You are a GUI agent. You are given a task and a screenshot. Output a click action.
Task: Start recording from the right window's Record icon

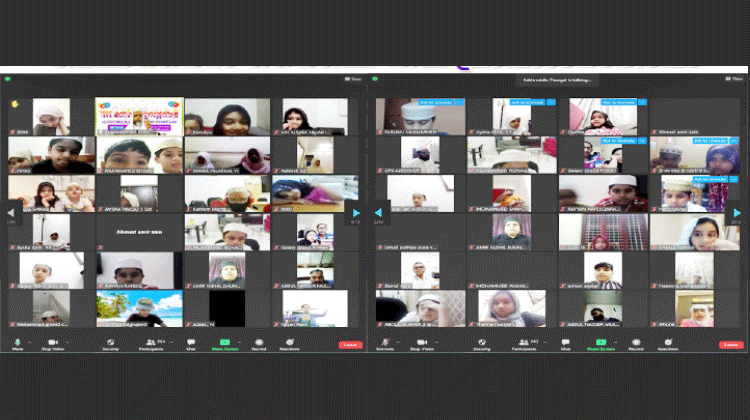[631, 343]
